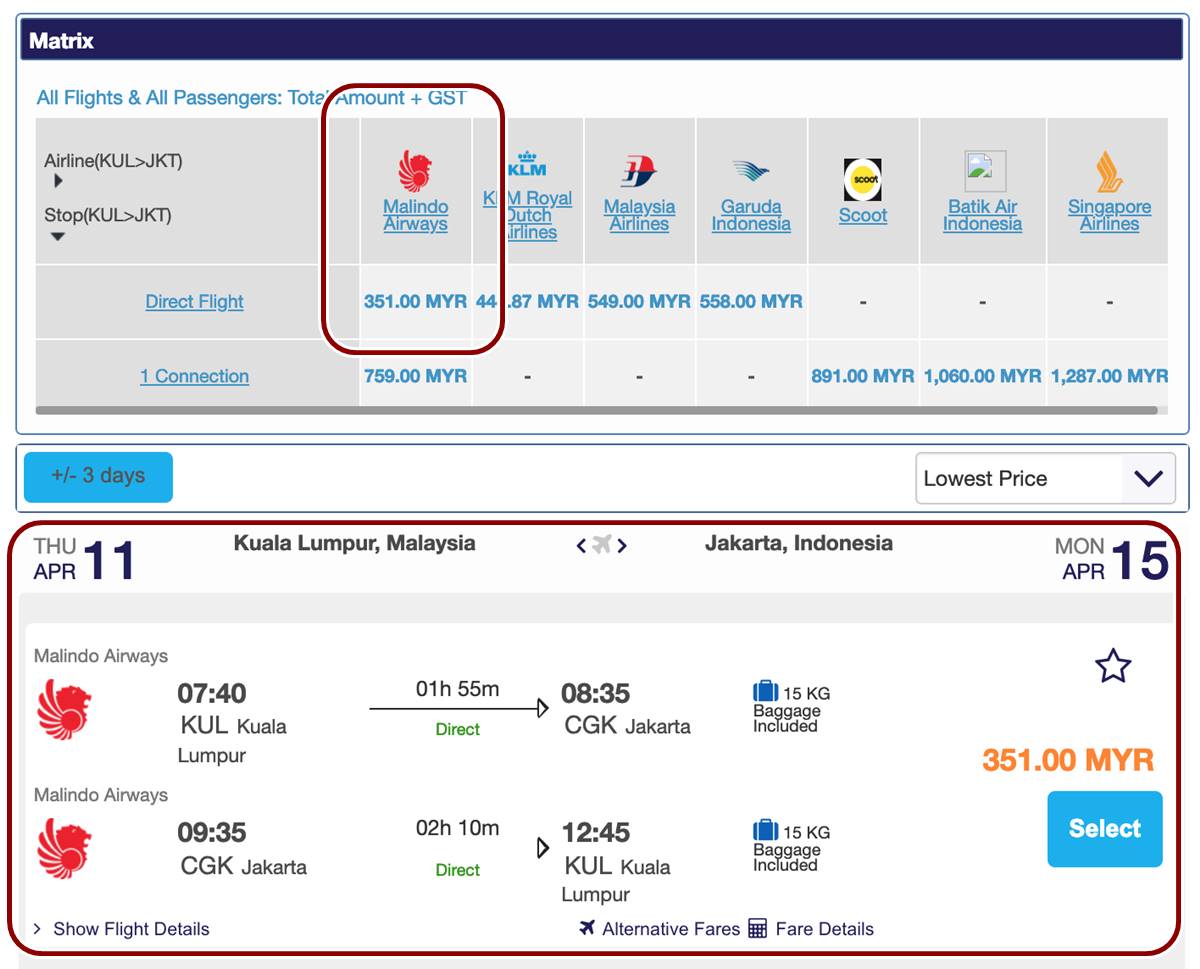Click the 02h 10m flight duration
Image resolution: width=1200 pixels, height=969 pixels.
[x=457, y=828]
